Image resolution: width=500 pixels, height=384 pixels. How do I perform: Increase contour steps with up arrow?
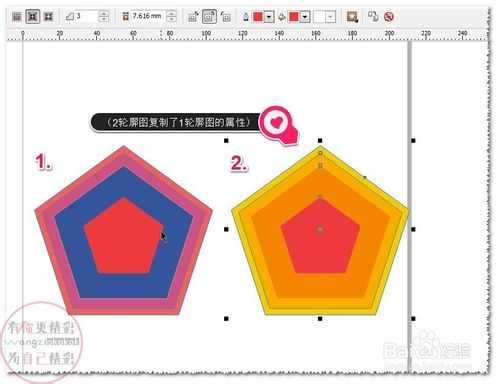click(104, 13)
